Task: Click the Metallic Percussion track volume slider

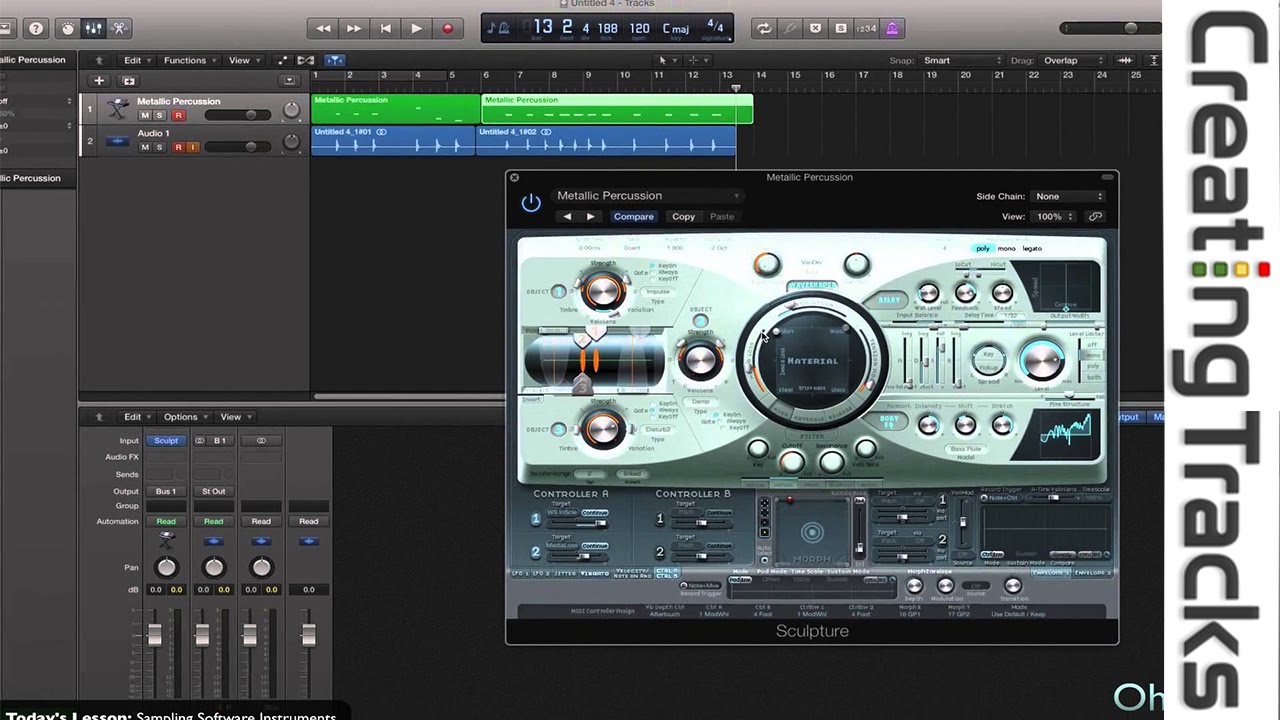Action: click(238, 116)
